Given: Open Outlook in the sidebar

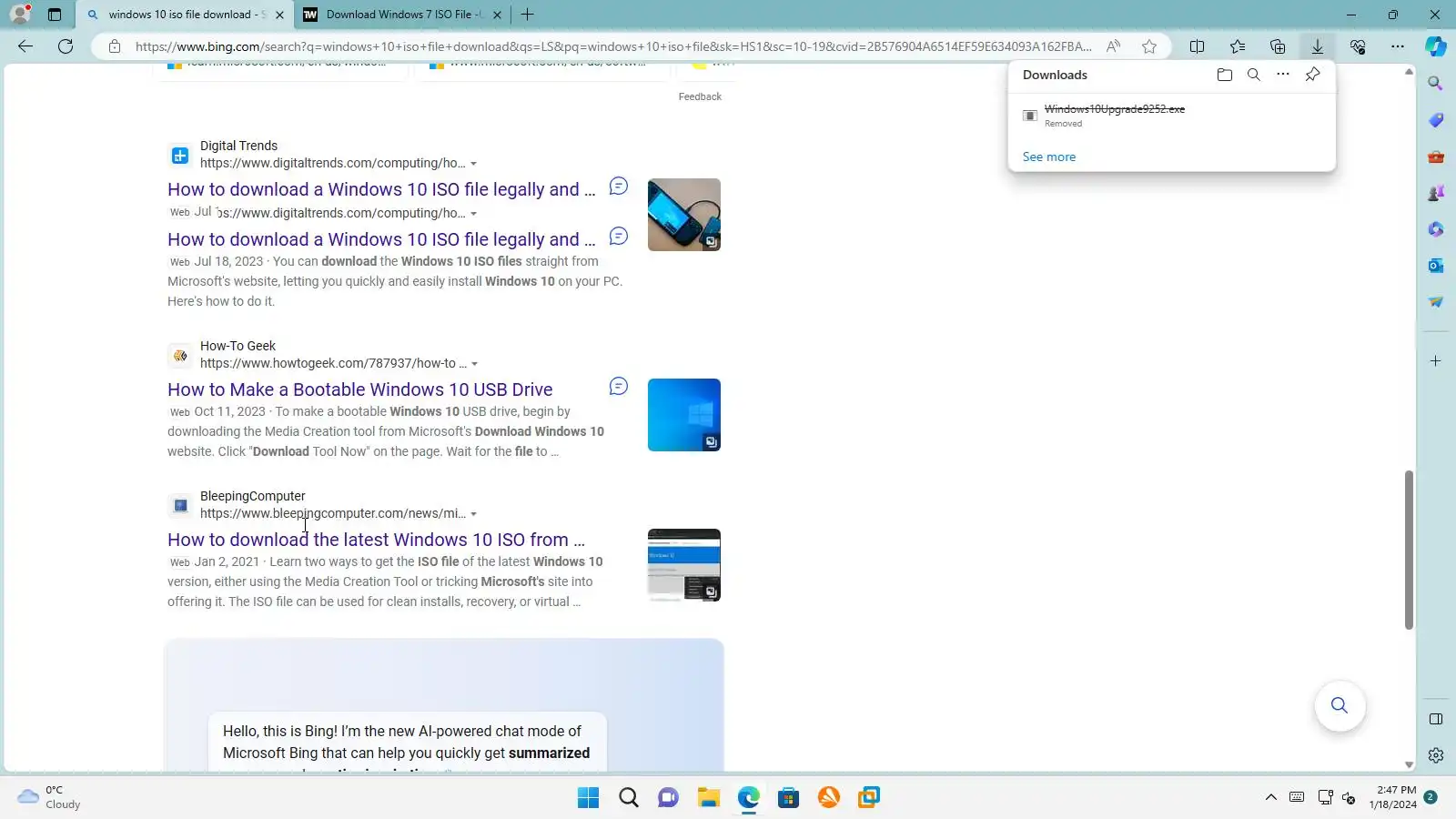Looking at the screenshot, I should 1436,266.
